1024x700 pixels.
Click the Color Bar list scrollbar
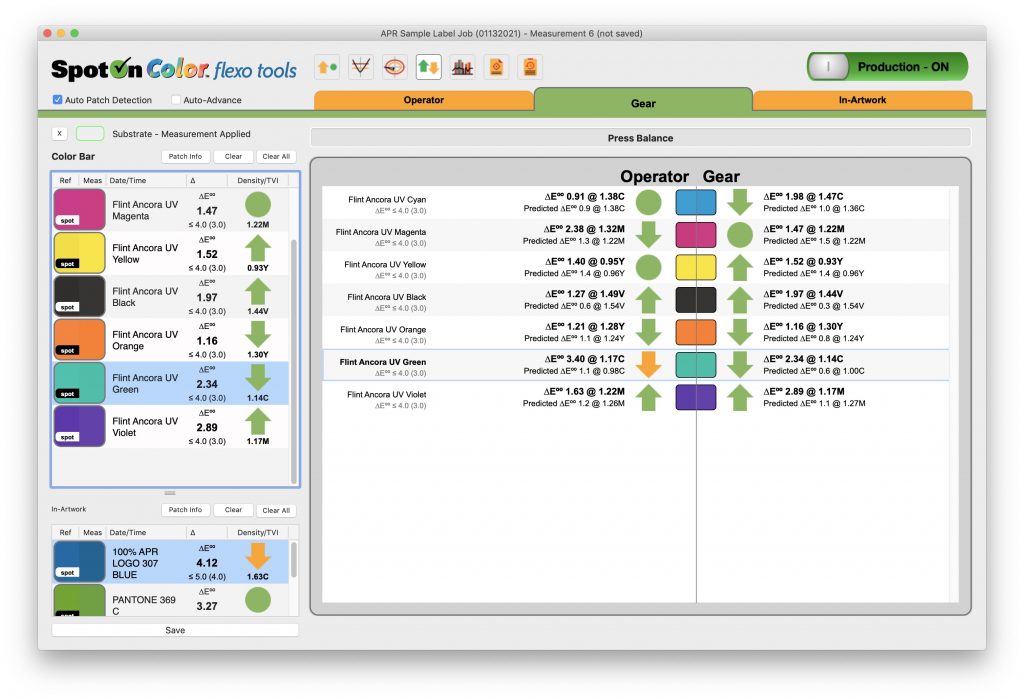[x=294, y=361]
